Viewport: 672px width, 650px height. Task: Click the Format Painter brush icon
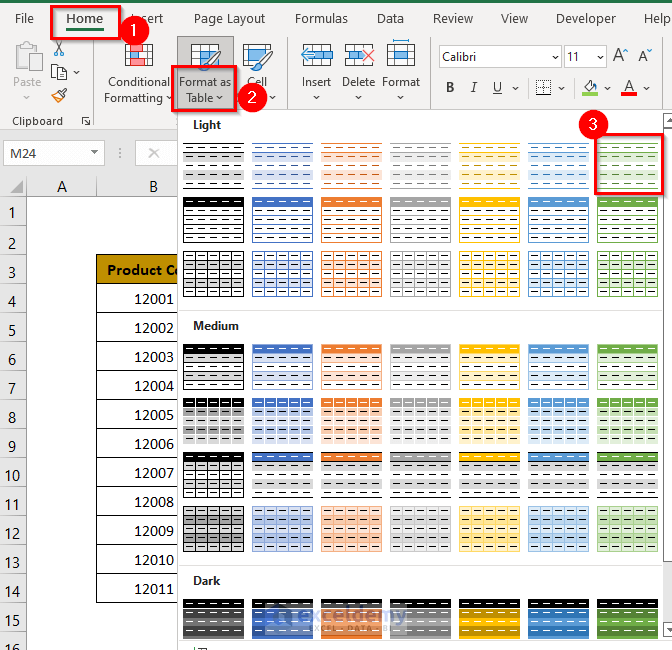tap(59, 96)
